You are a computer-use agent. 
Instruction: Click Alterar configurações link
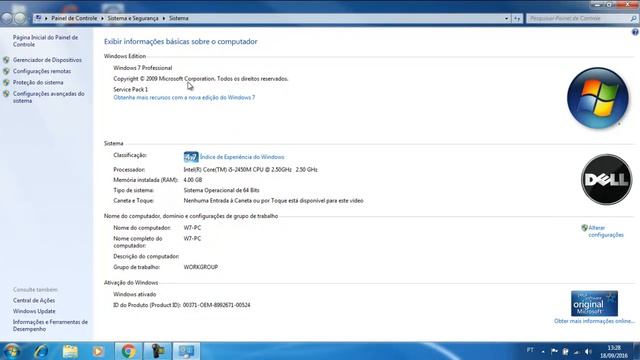pos(606,231)
